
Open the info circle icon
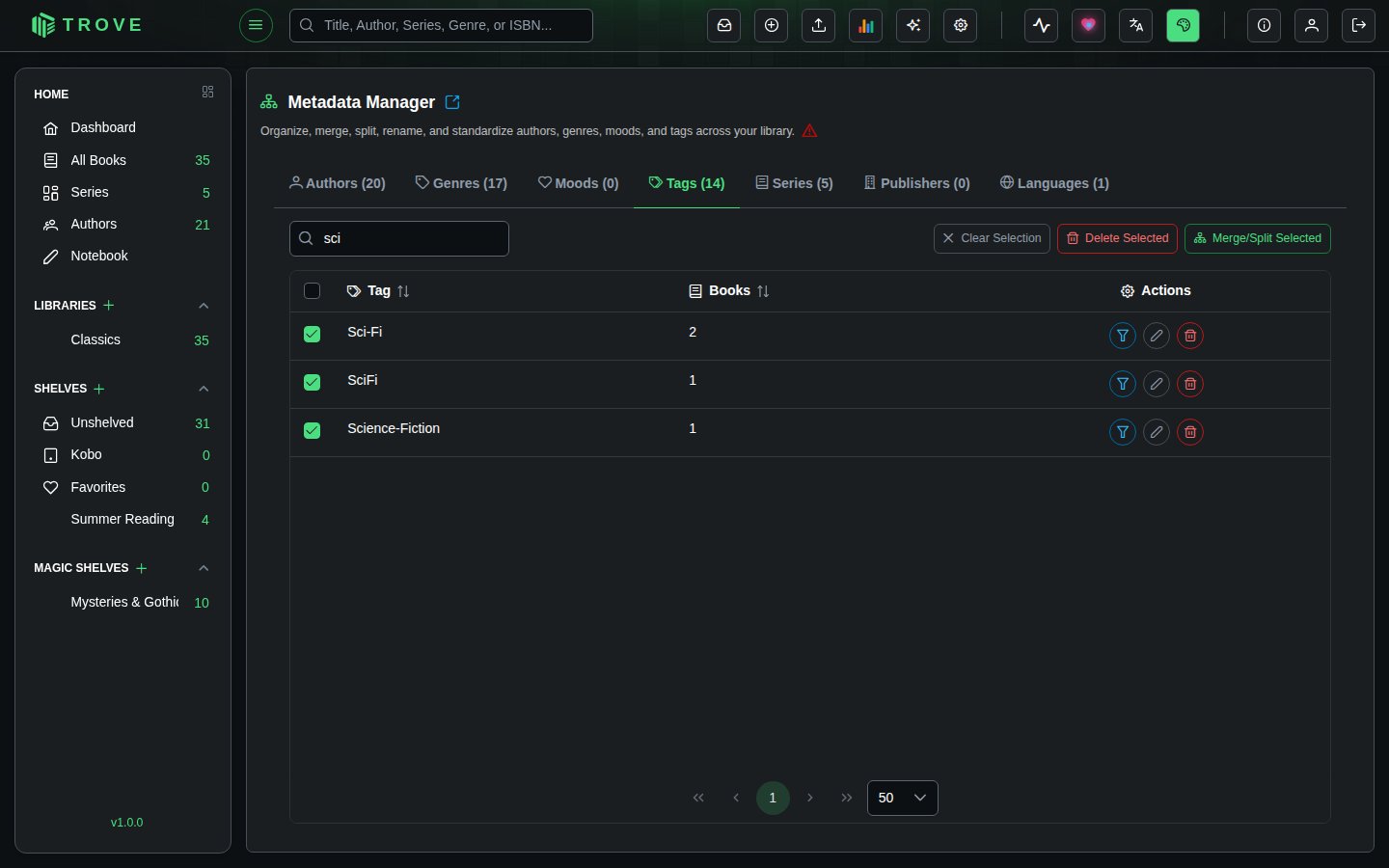tap(1265, 25)
